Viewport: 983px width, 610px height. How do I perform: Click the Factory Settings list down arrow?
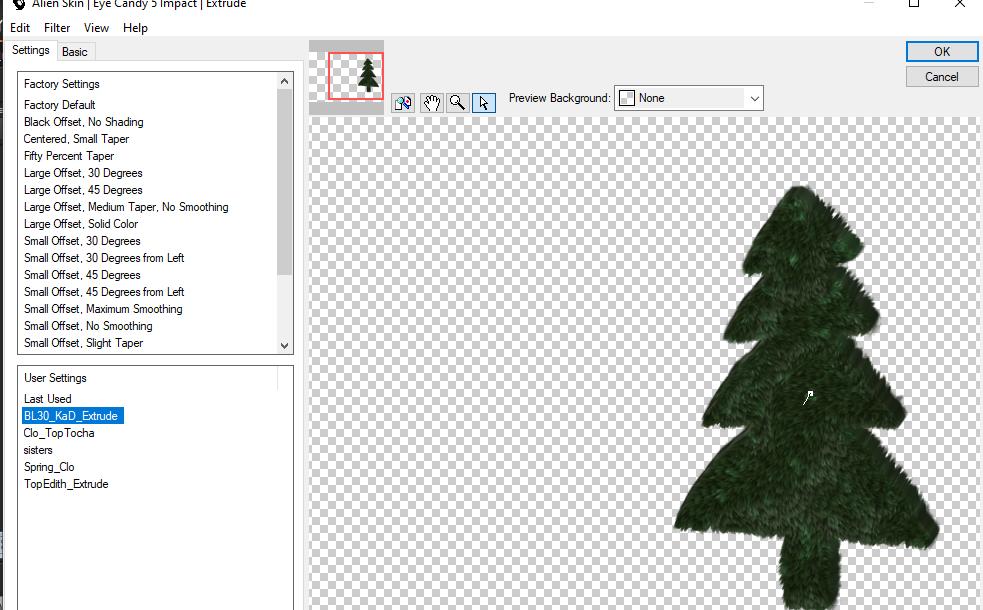pos(285,345)
